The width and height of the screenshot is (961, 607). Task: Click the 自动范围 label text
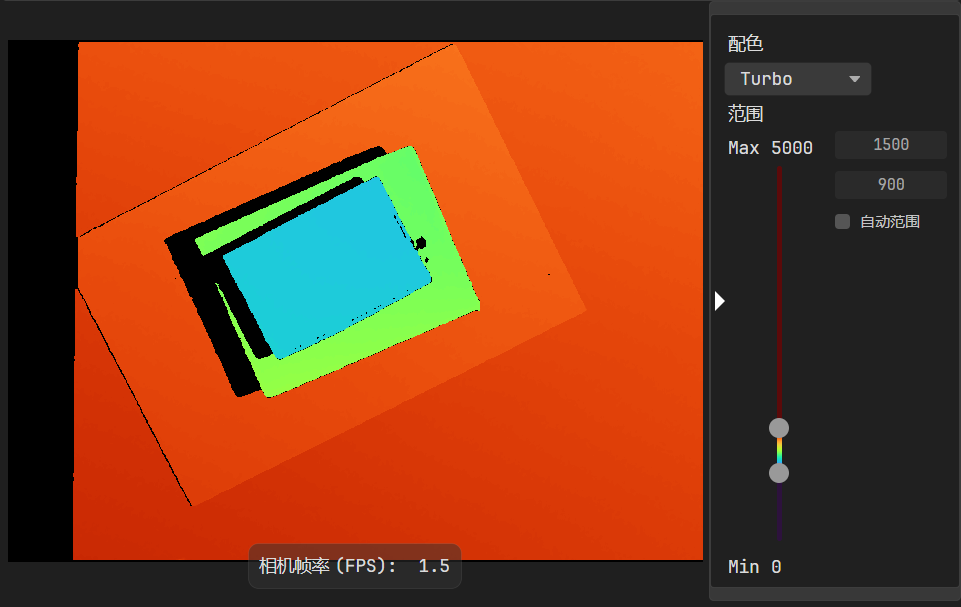[889, 222]
